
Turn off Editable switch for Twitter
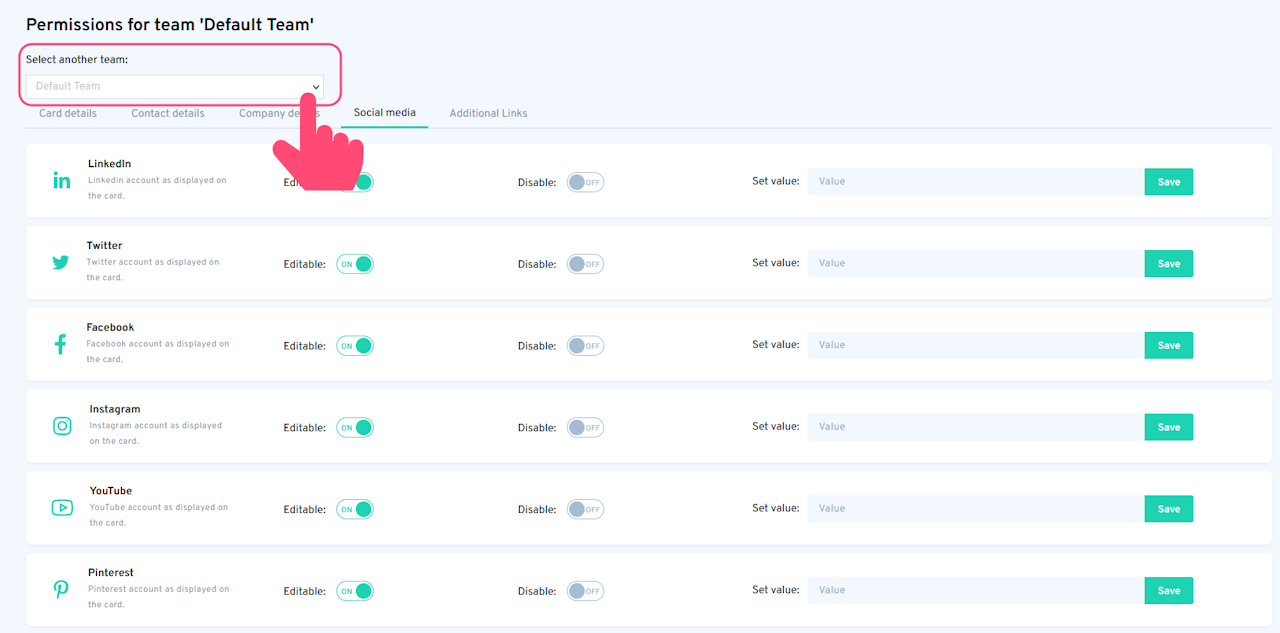point(355,264)
